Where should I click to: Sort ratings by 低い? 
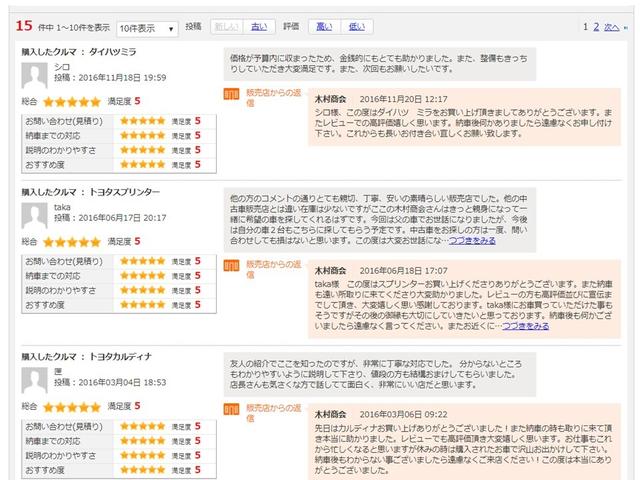[x=357, y=27]
